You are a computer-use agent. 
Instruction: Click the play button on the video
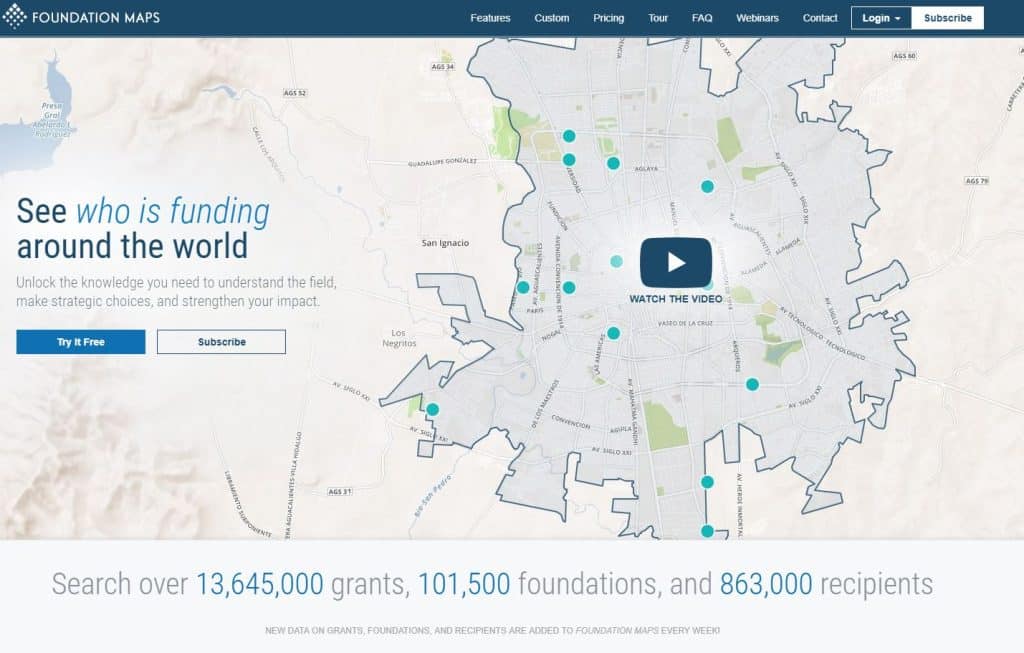pos(677,263)
